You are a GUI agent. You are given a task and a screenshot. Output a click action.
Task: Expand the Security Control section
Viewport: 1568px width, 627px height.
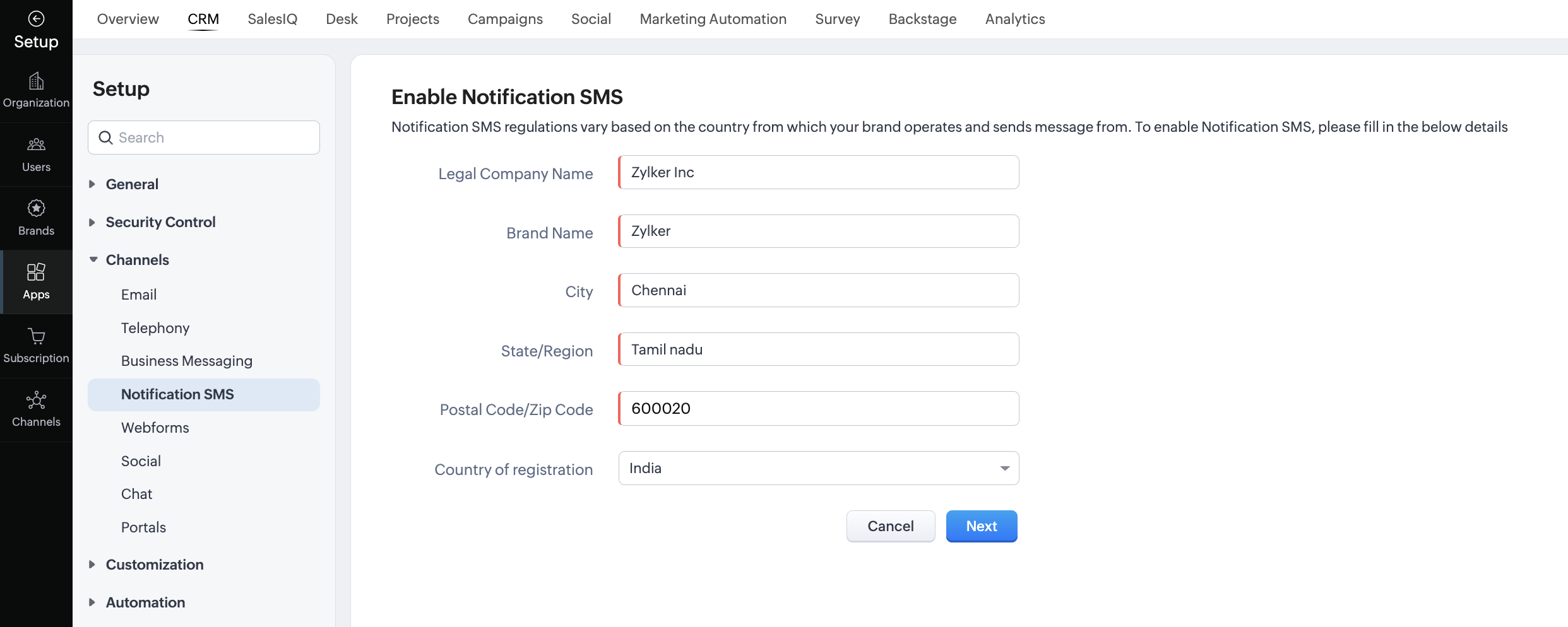coord(92,222)
